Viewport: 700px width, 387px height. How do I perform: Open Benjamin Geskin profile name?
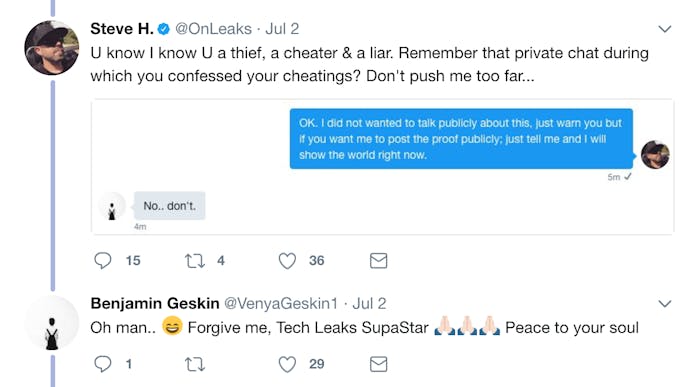[x=155, y=304]
